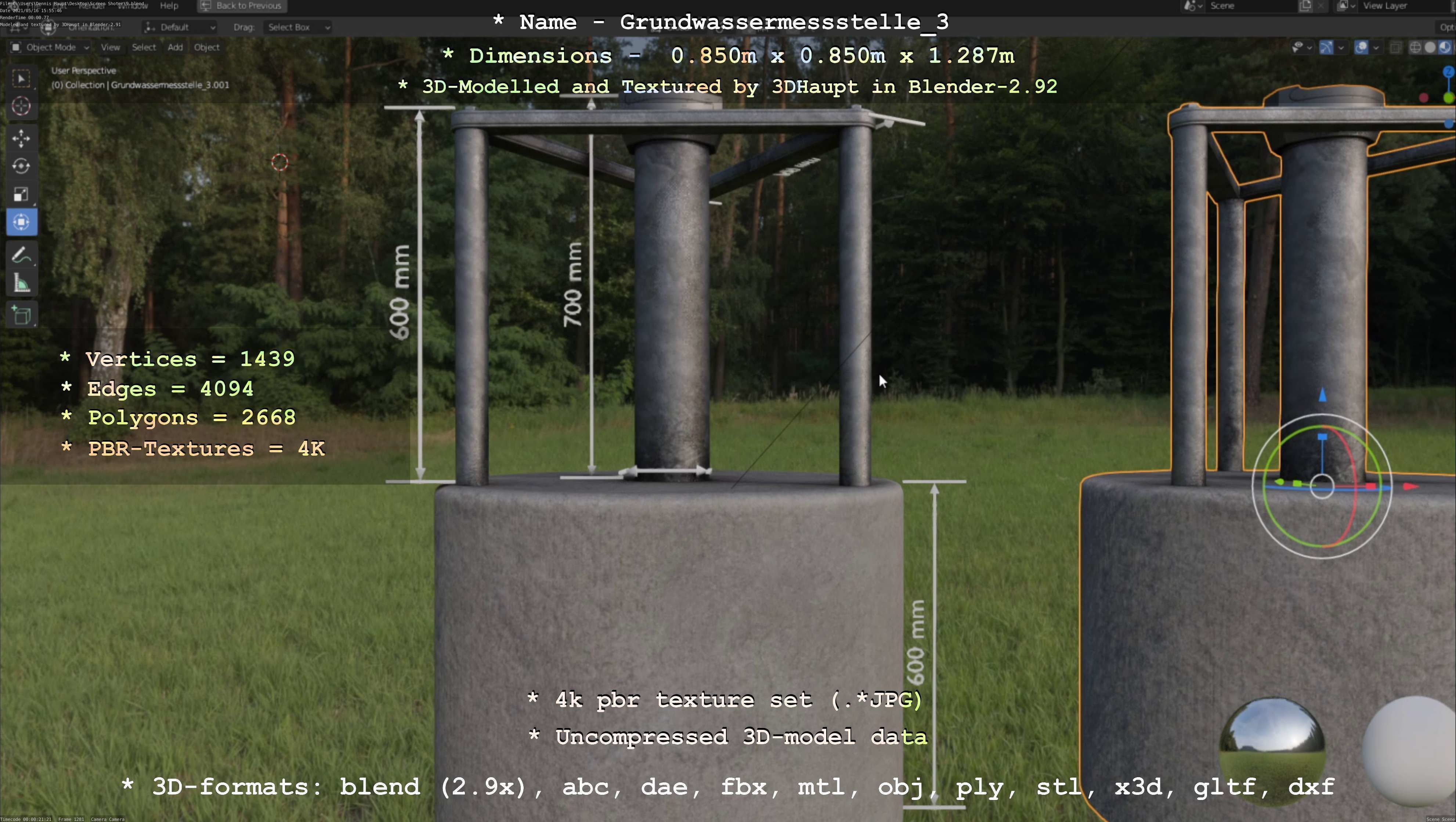Click the 3D cursor marker in viewport

[280, 163]
